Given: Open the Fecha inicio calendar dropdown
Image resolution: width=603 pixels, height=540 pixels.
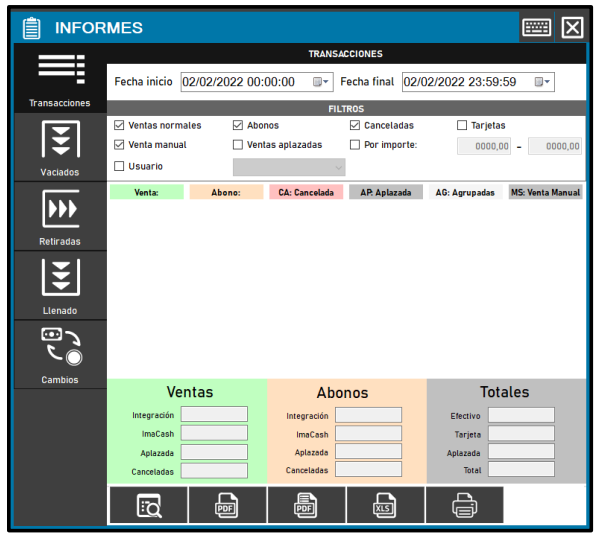Looking at the screenshot, I should click(322, 82).
